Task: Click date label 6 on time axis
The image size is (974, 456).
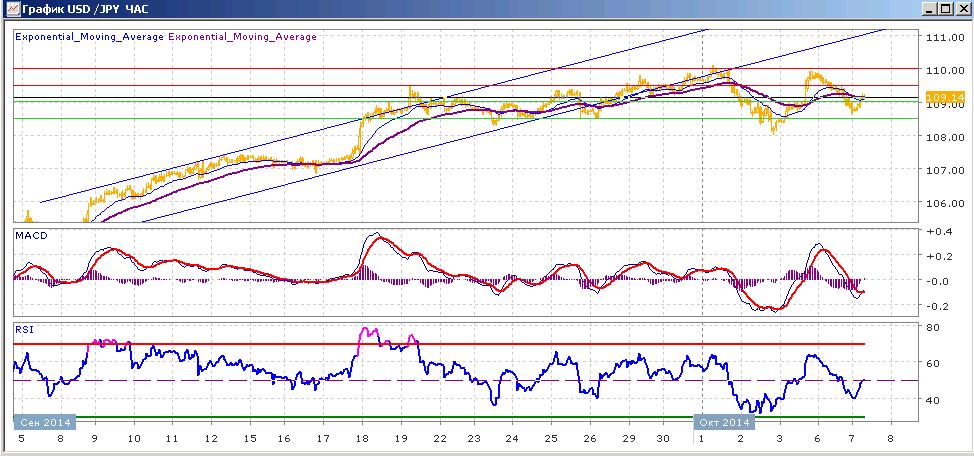Action: (817, 439)
